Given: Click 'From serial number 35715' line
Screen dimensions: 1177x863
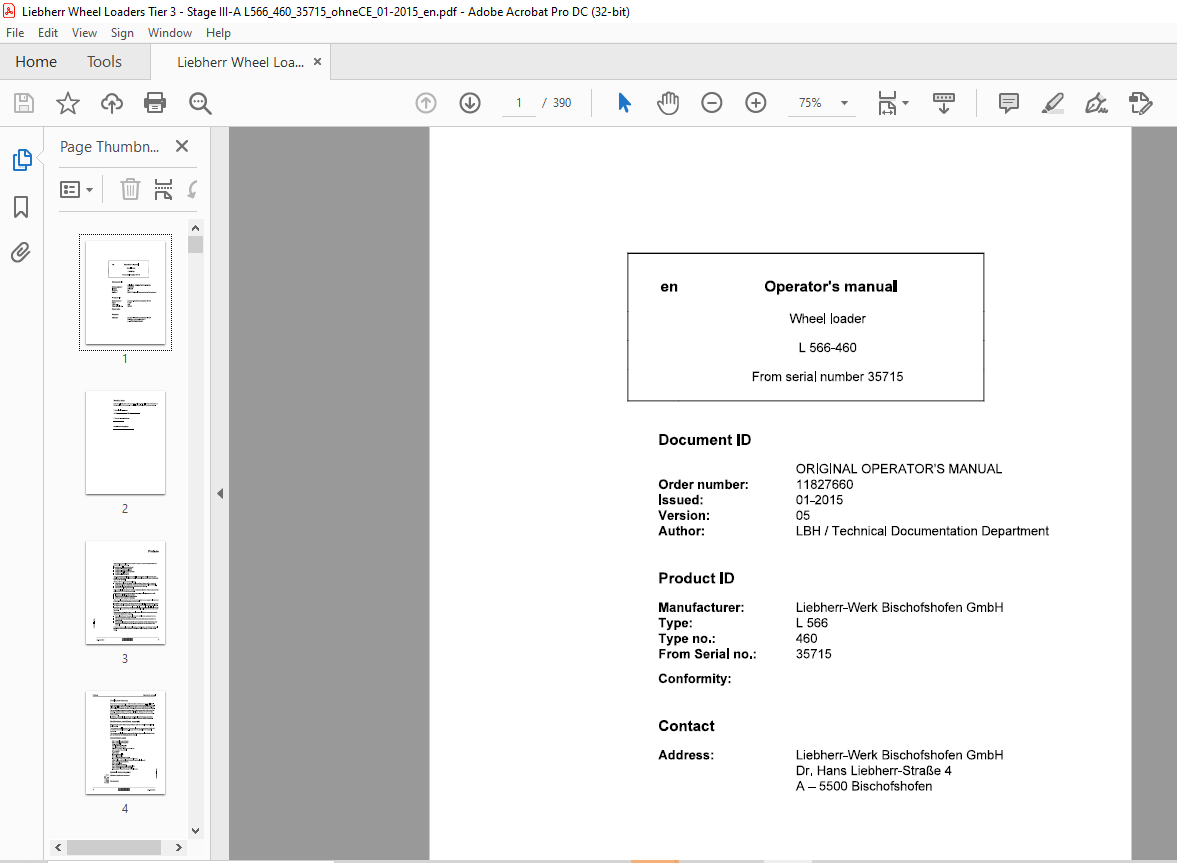Looking at the screenshot, I should pos(827,377).
